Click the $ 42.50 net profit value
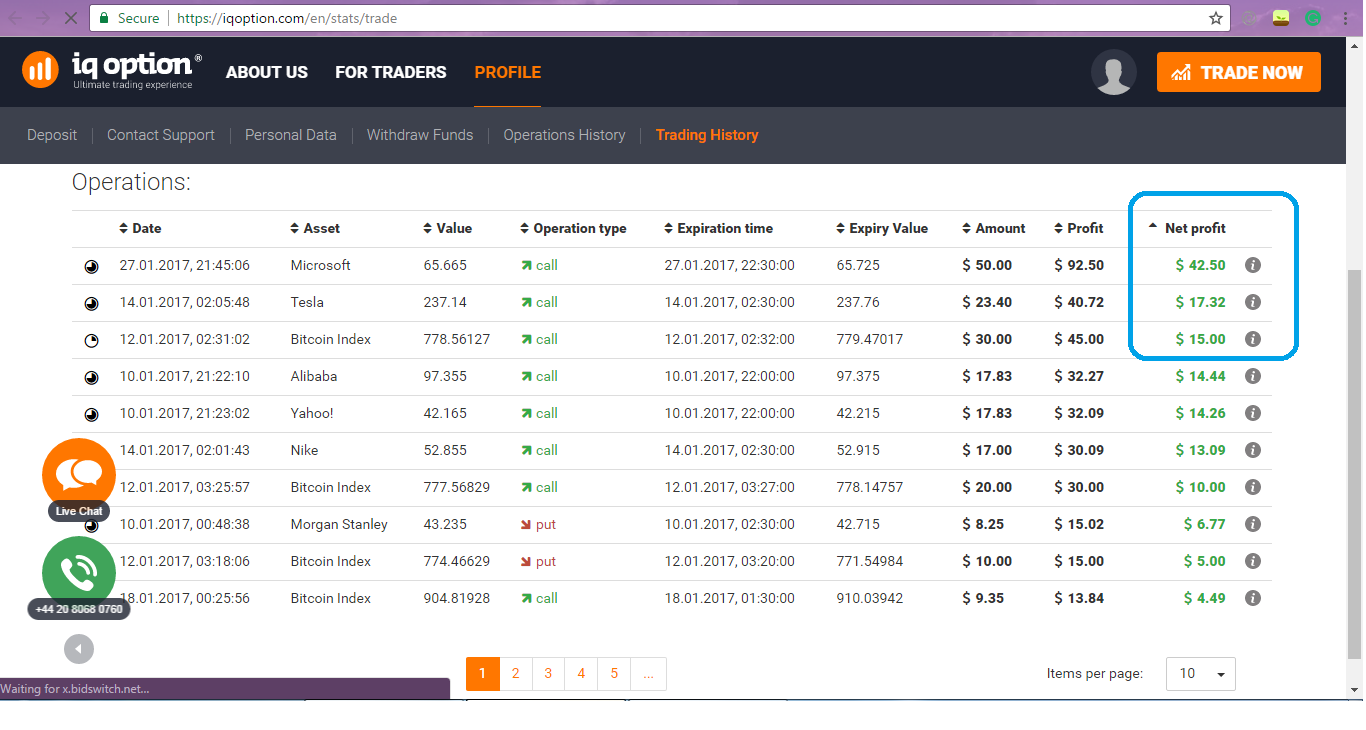Image resolution: width=1366 pixels, height=730 pixels. click(x=1200, y=265)
